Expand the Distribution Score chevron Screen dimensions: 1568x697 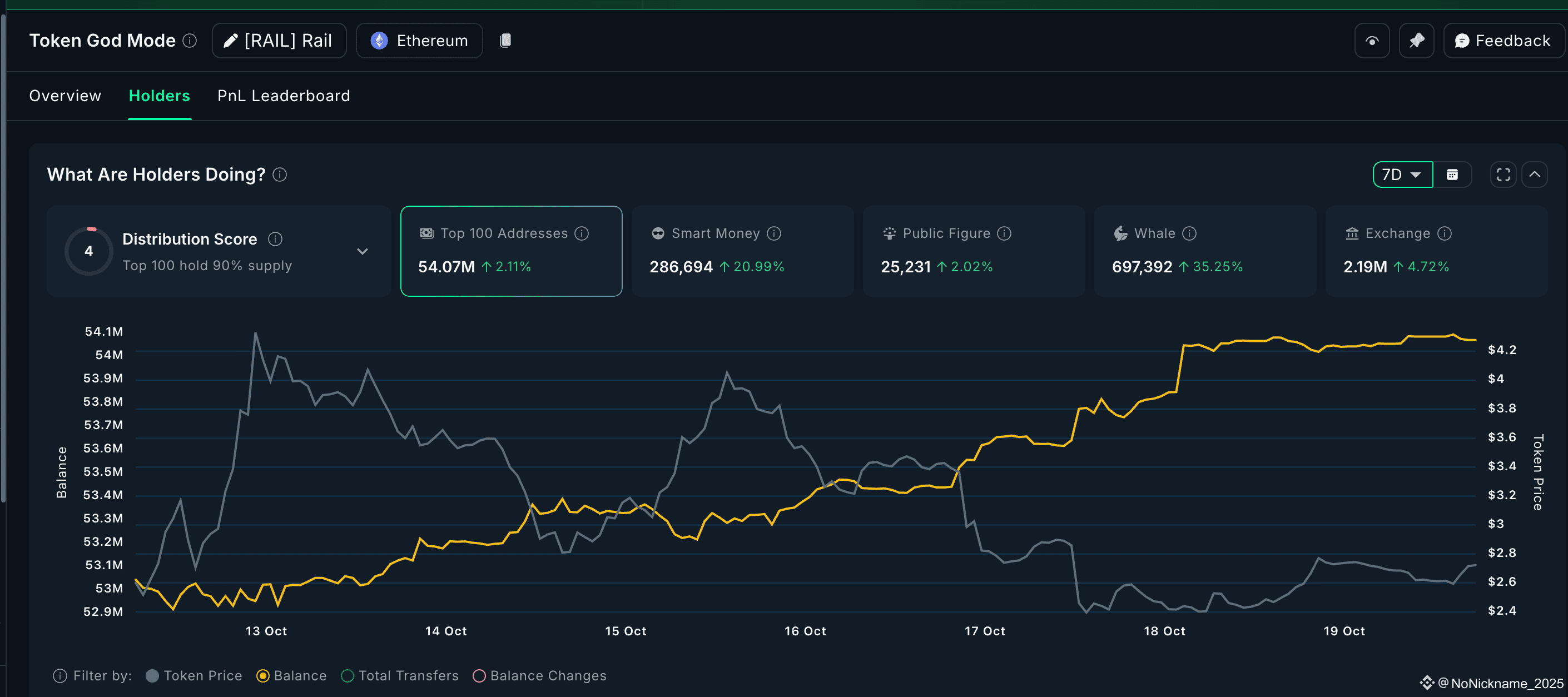(362, 251)
